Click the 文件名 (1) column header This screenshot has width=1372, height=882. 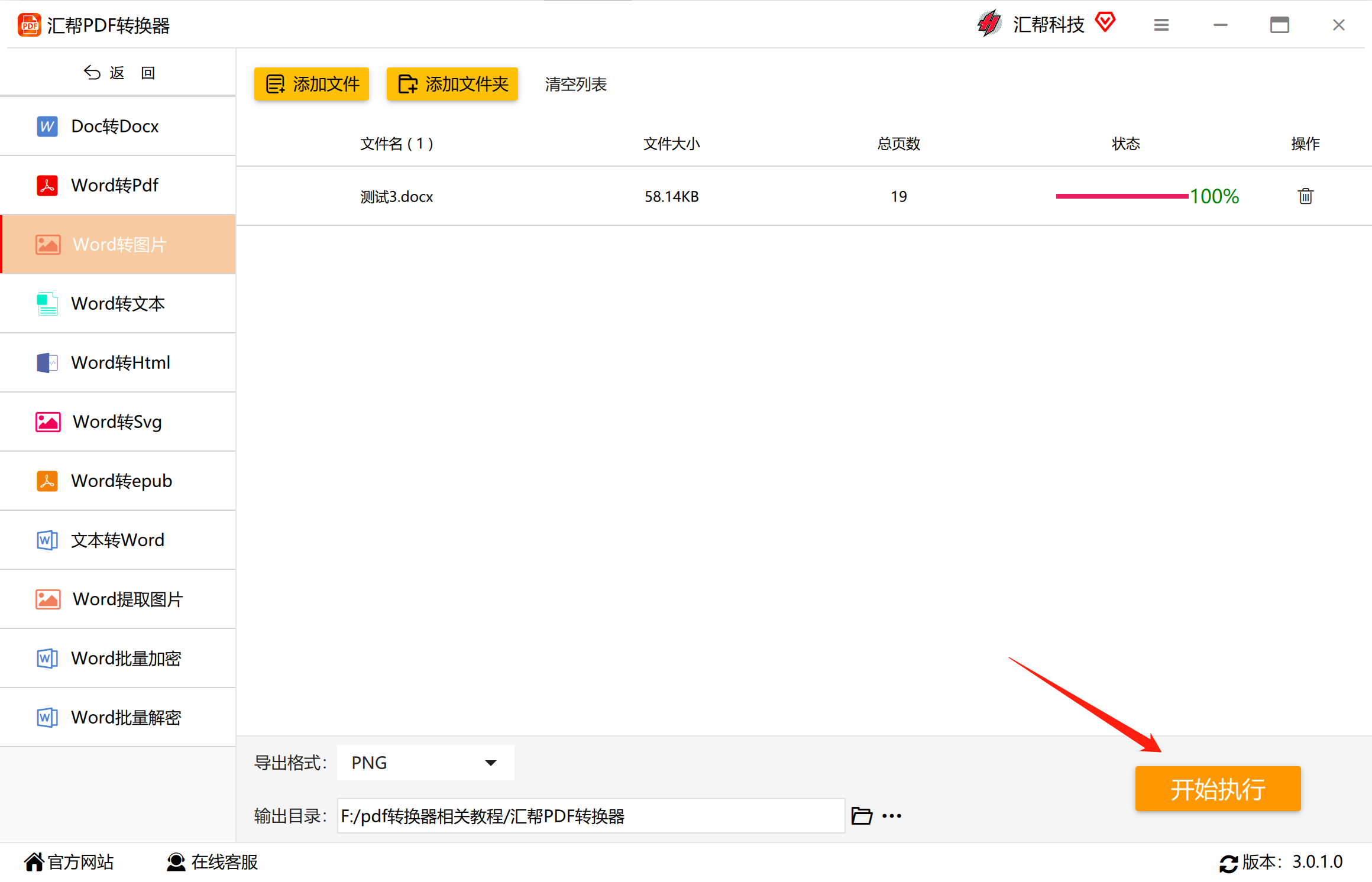(396, 144)
